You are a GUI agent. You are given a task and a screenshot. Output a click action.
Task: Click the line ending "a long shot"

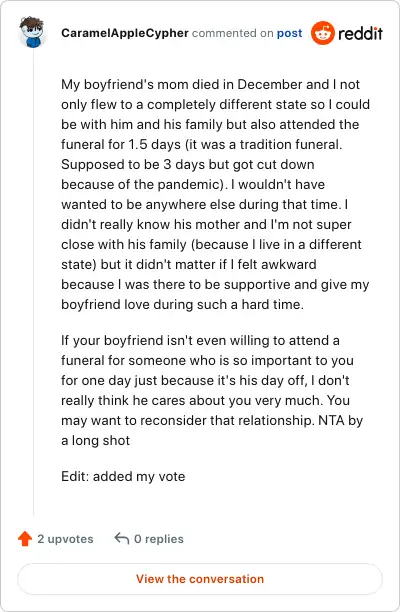(96, 441)
